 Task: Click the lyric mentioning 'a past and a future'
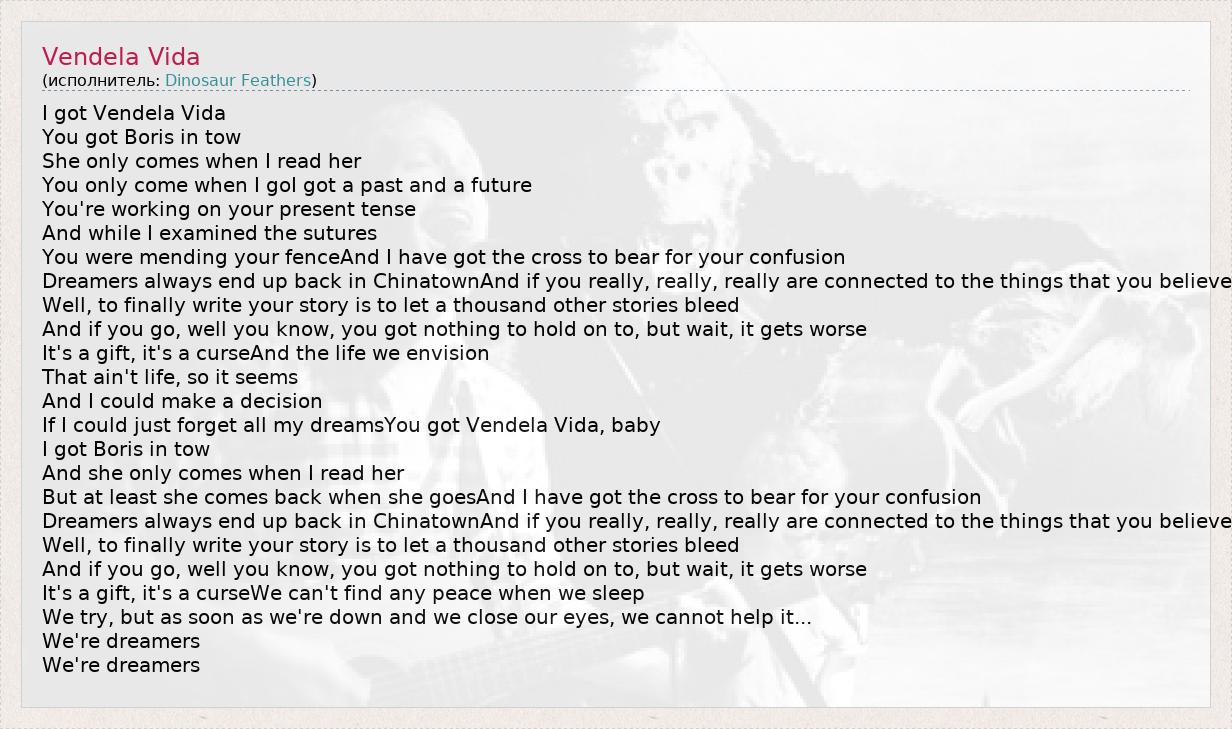(286, 185)
